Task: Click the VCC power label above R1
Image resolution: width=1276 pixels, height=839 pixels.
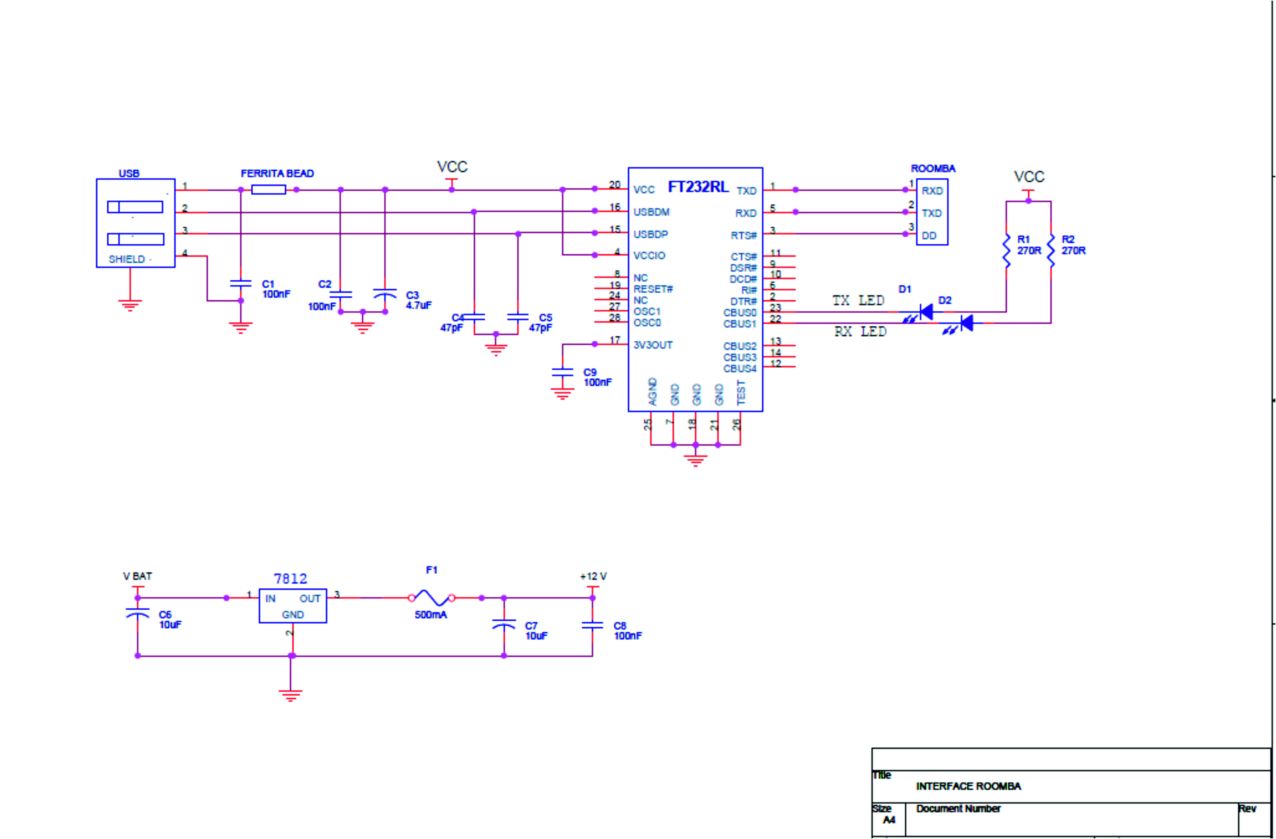Action: 1029,177
